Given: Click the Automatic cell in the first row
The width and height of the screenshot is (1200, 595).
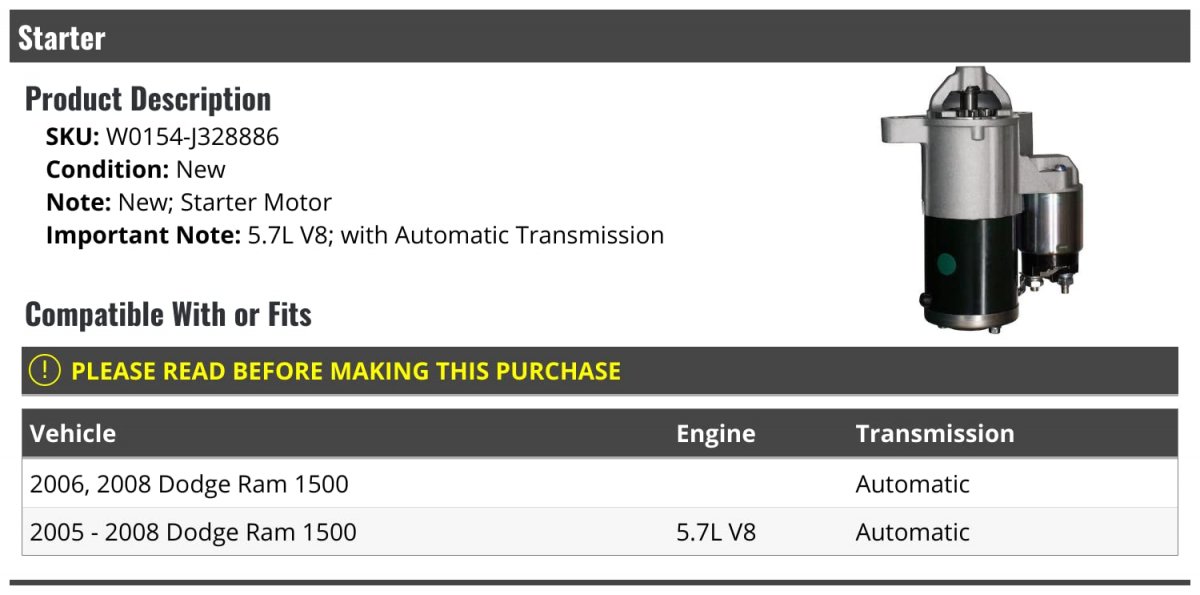Looking at the screenshot, I should 913,484.
